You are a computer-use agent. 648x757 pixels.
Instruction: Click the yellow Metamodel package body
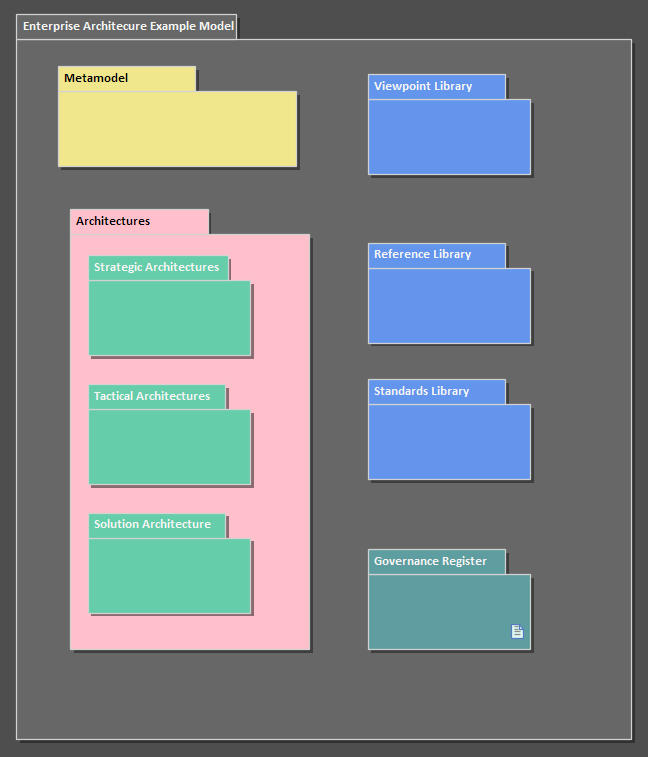177,129
